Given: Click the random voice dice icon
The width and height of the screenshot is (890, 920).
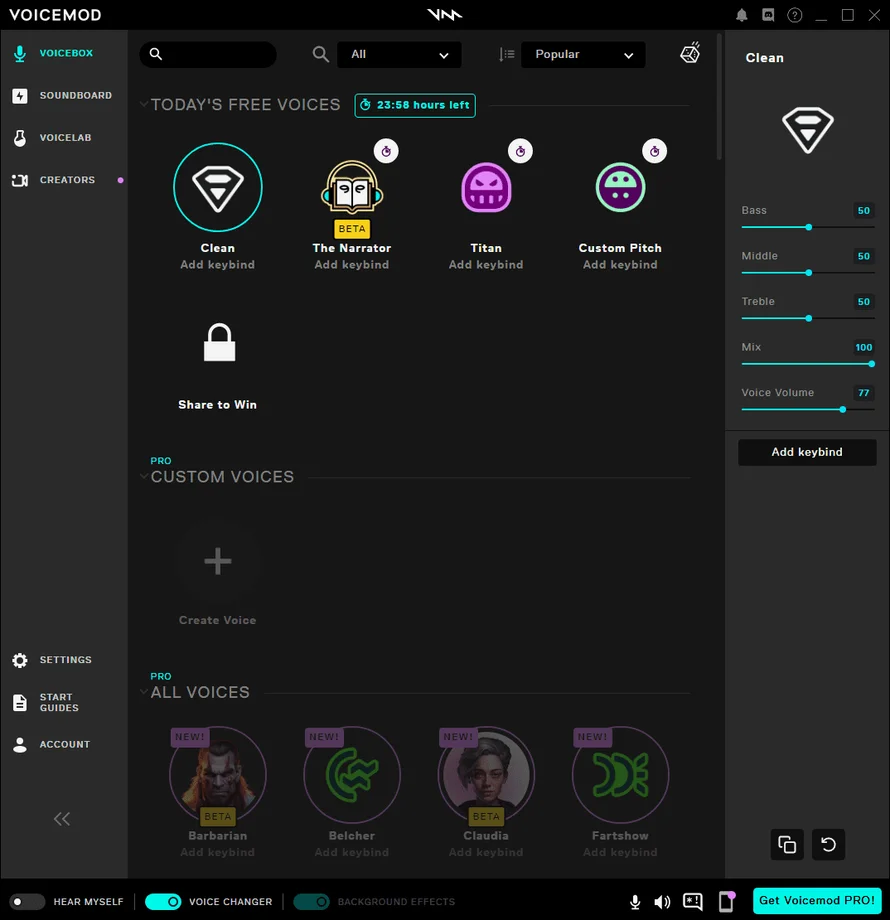Looking at the screenshot, I should (690, 53).
